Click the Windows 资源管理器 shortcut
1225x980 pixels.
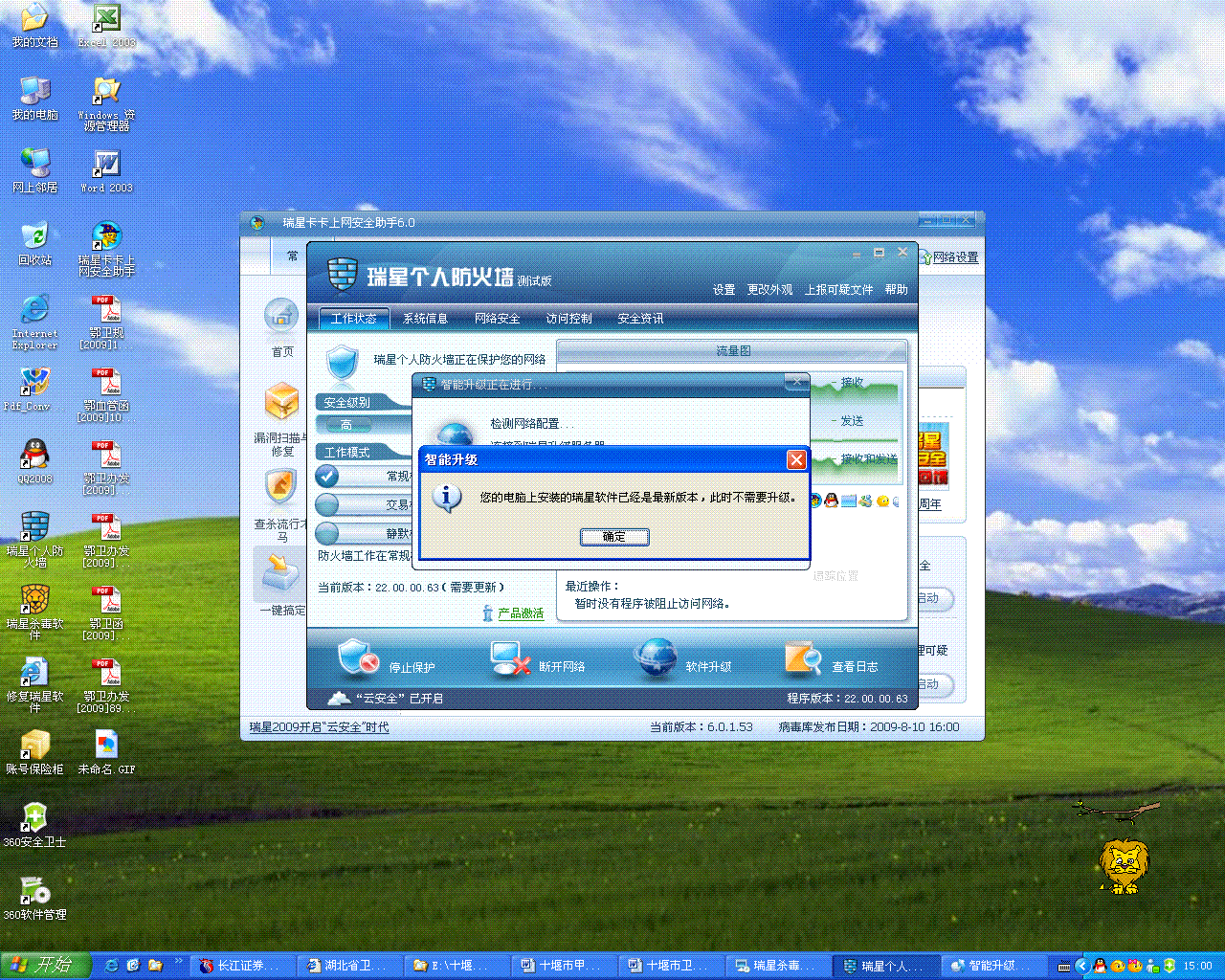point(106,104)
